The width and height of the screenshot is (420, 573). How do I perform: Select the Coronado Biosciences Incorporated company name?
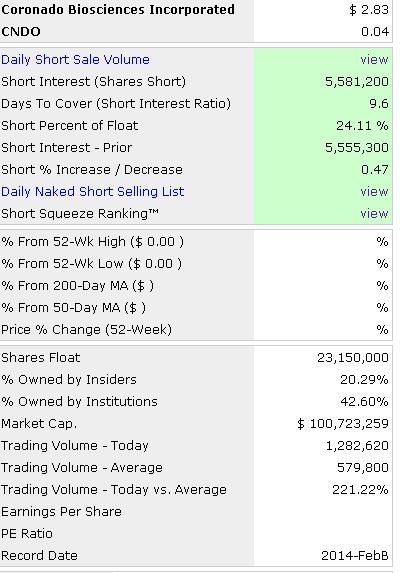[118, 10]
